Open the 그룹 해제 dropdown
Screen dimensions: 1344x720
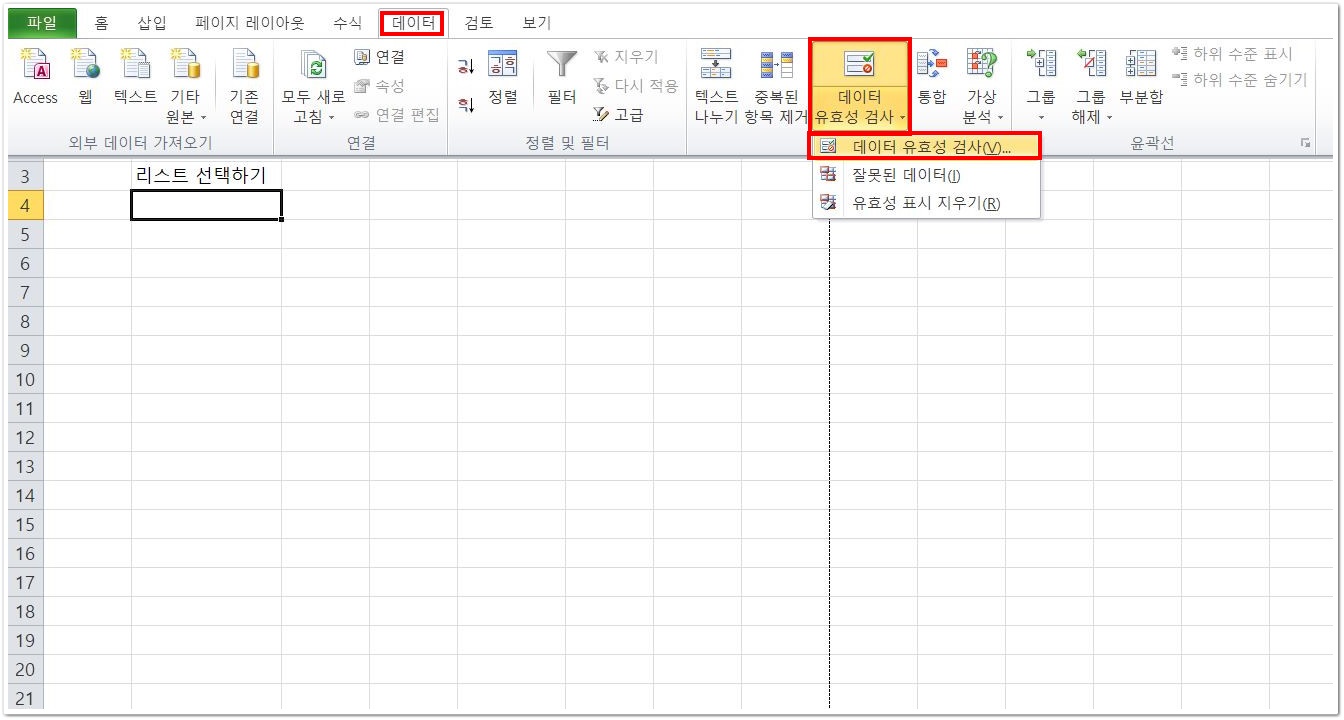click(1091, 87)
